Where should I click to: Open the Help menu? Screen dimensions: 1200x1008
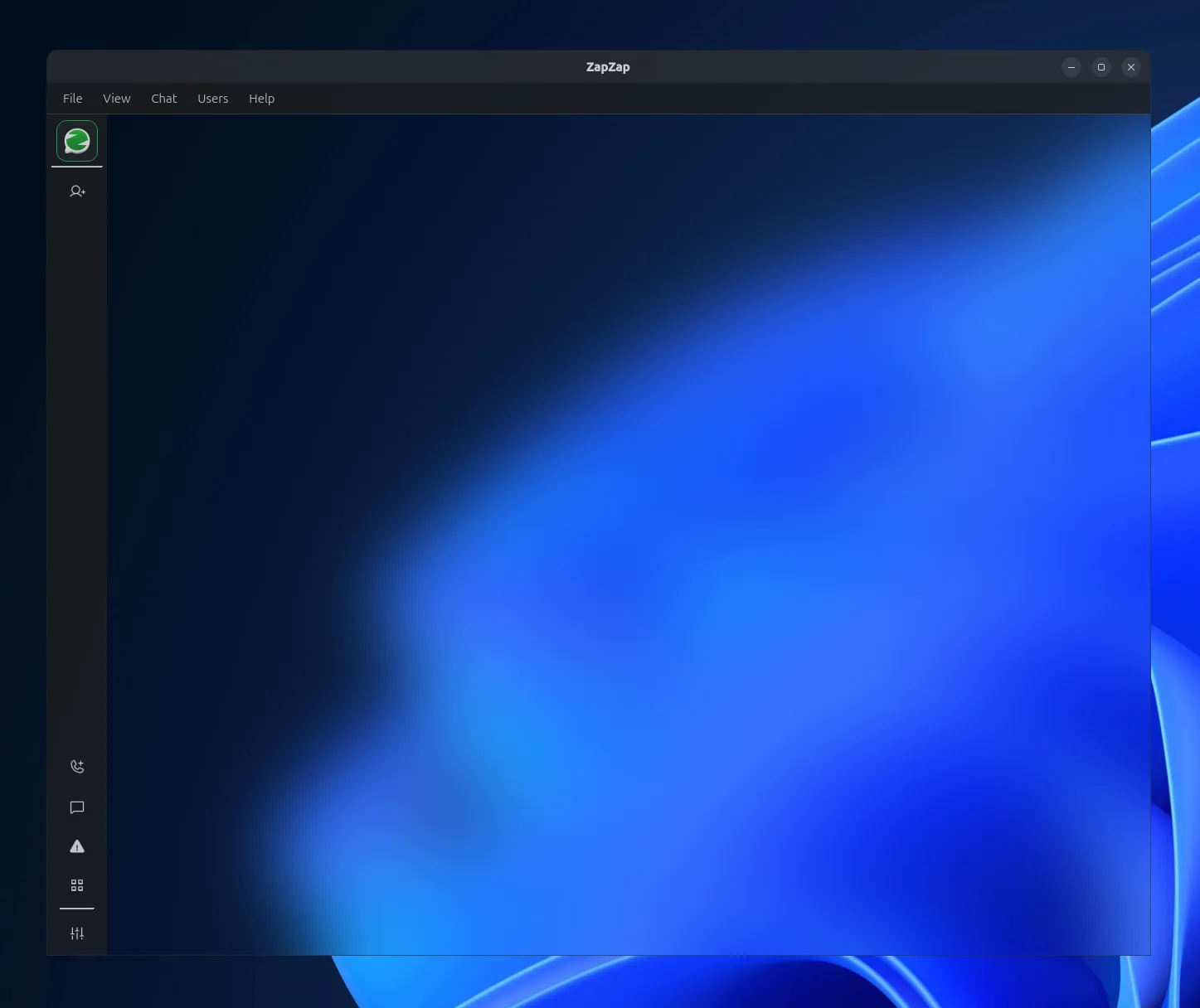click(x=262, y=99)
